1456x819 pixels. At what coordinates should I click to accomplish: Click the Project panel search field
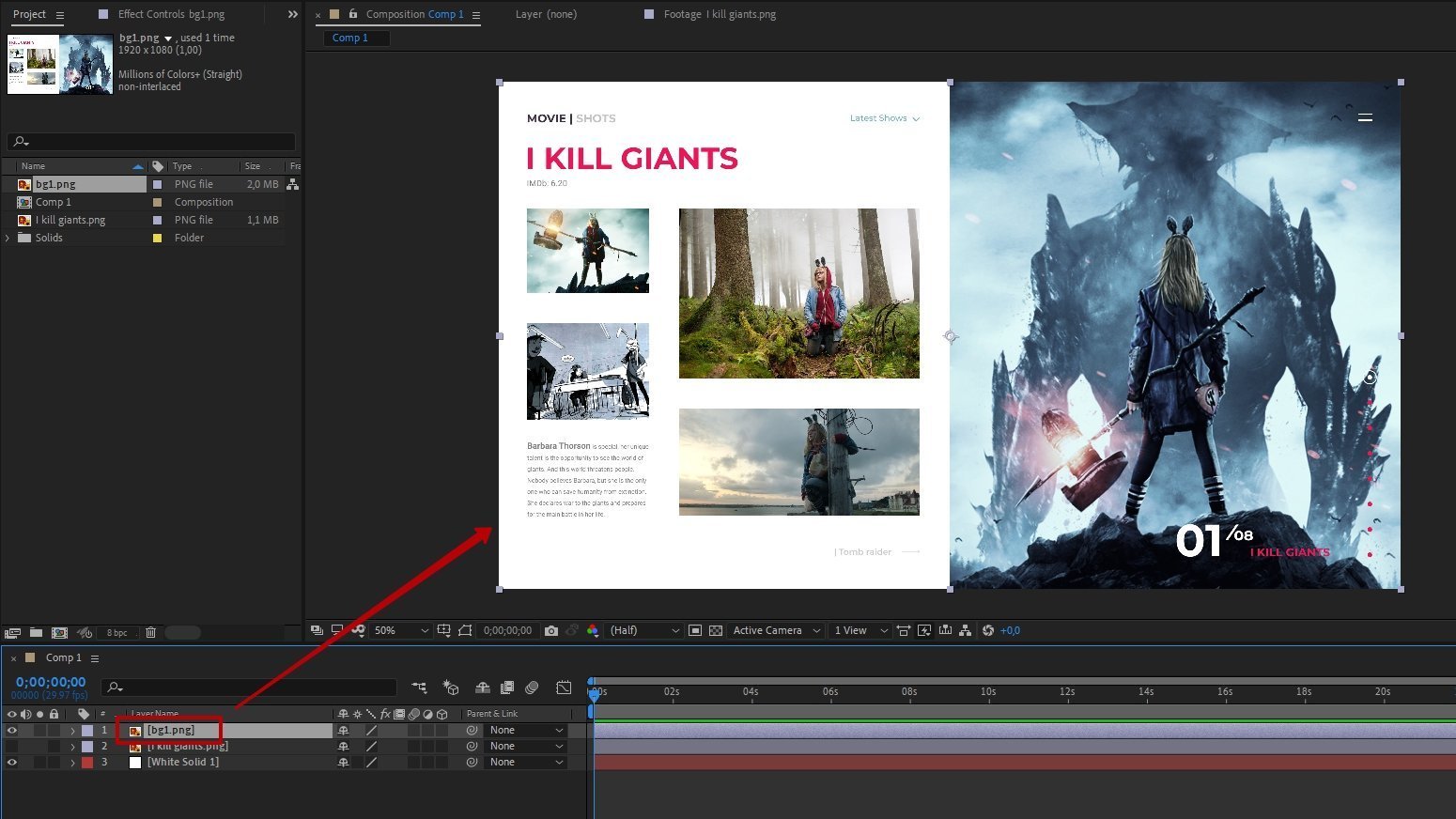(x=151, y=142)
